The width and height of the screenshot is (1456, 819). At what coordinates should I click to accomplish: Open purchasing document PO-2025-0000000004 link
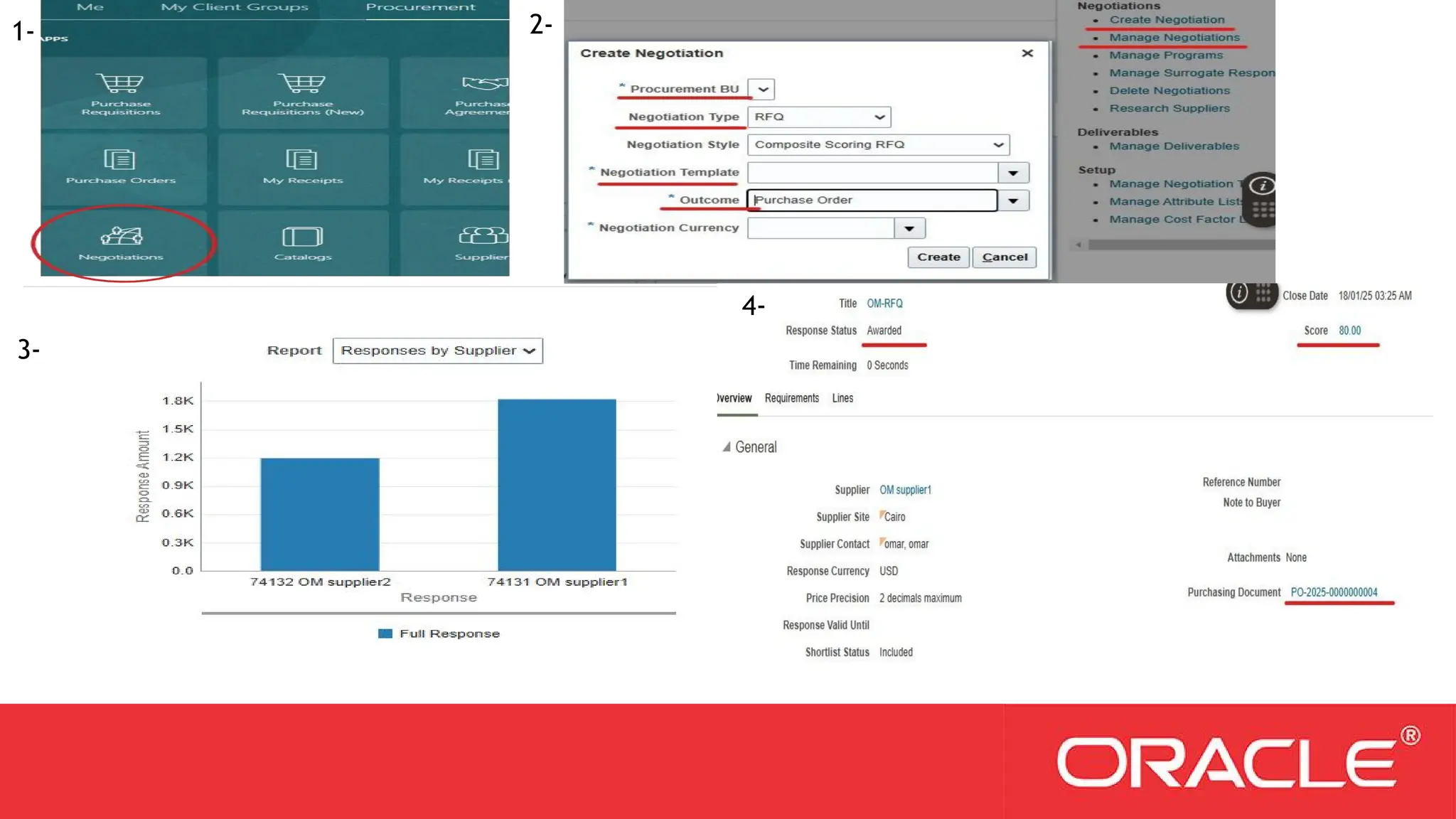coord(1334,592)
